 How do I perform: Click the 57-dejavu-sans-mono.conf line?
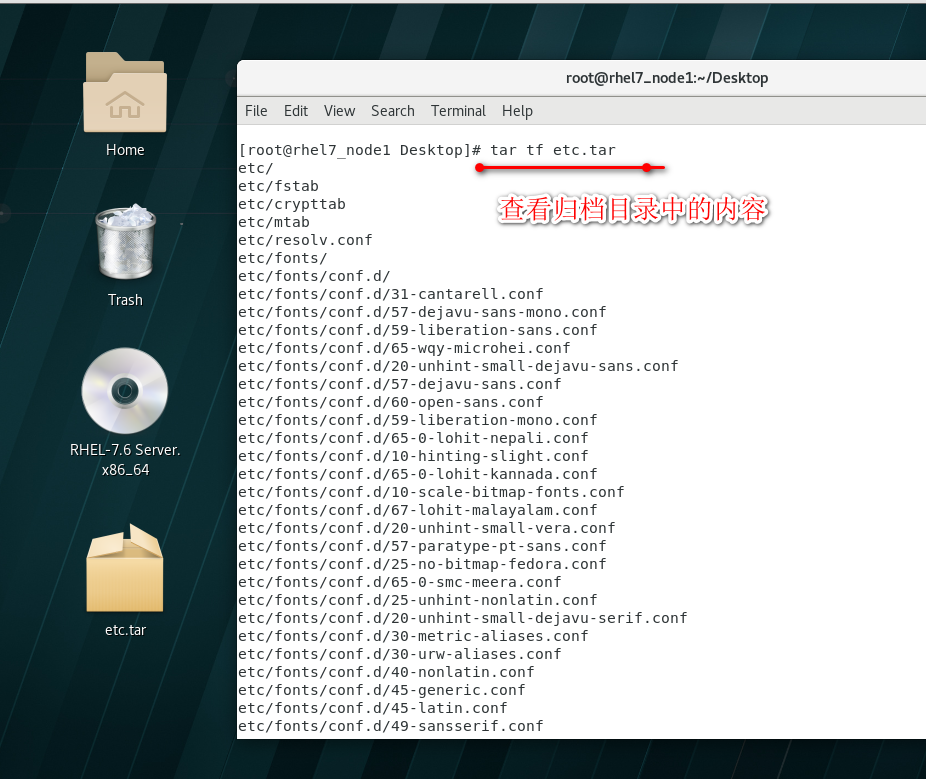tap(422, 312)
